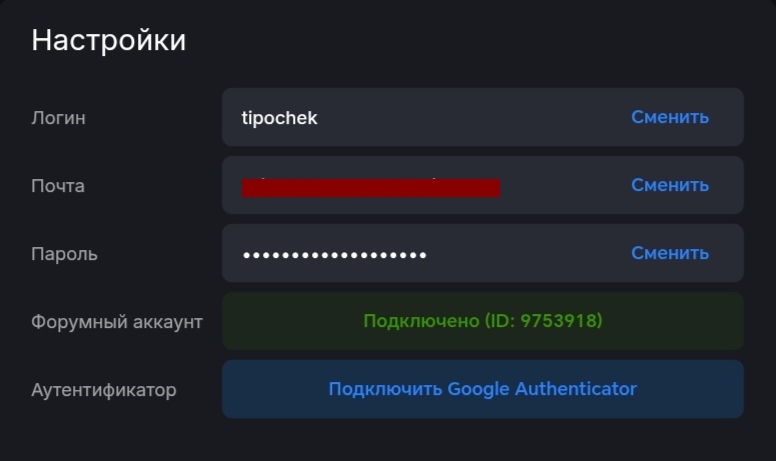This screenshot has height=461, width=776.
Task: Click the Почта label
Action: [x=58, y=186]
